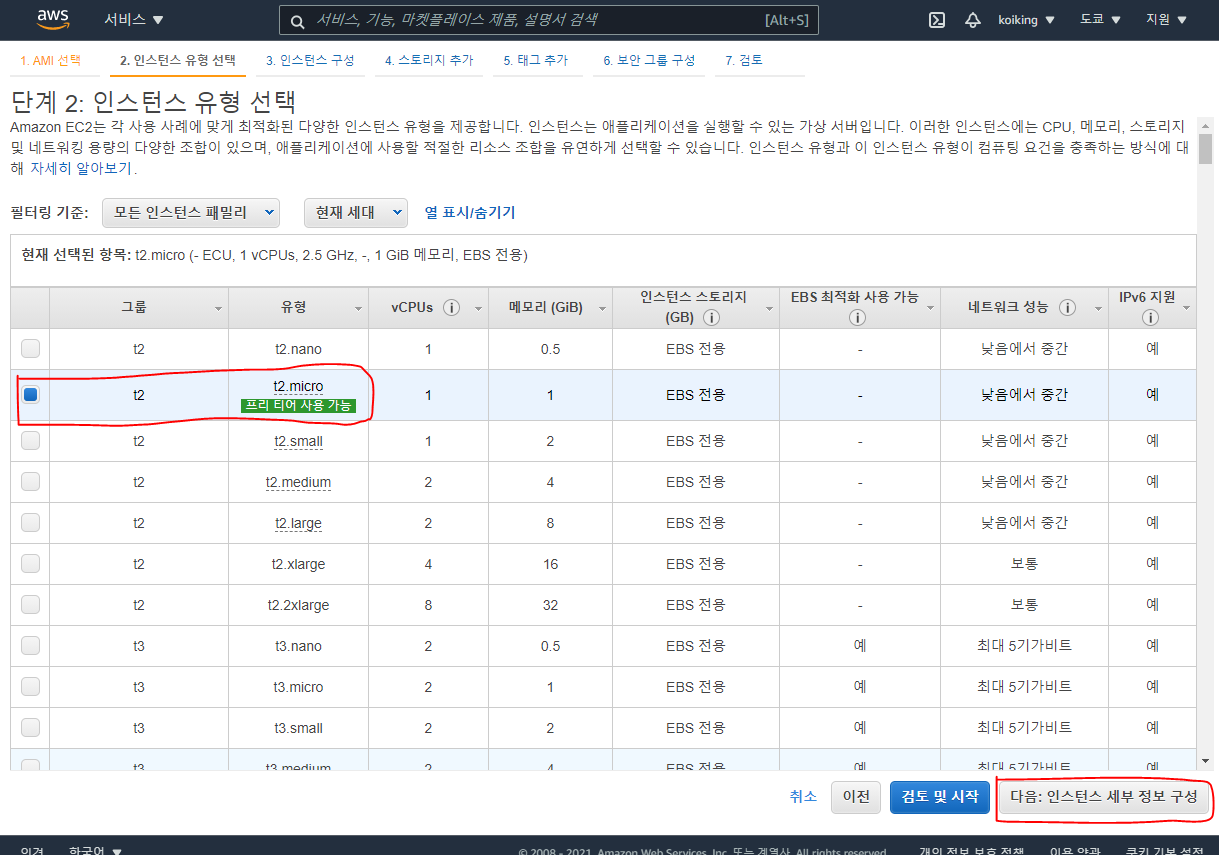Go to step 4. 스토리지 추가 tab
Viewport: 1219px width, 855px height.
click(430, 60)
